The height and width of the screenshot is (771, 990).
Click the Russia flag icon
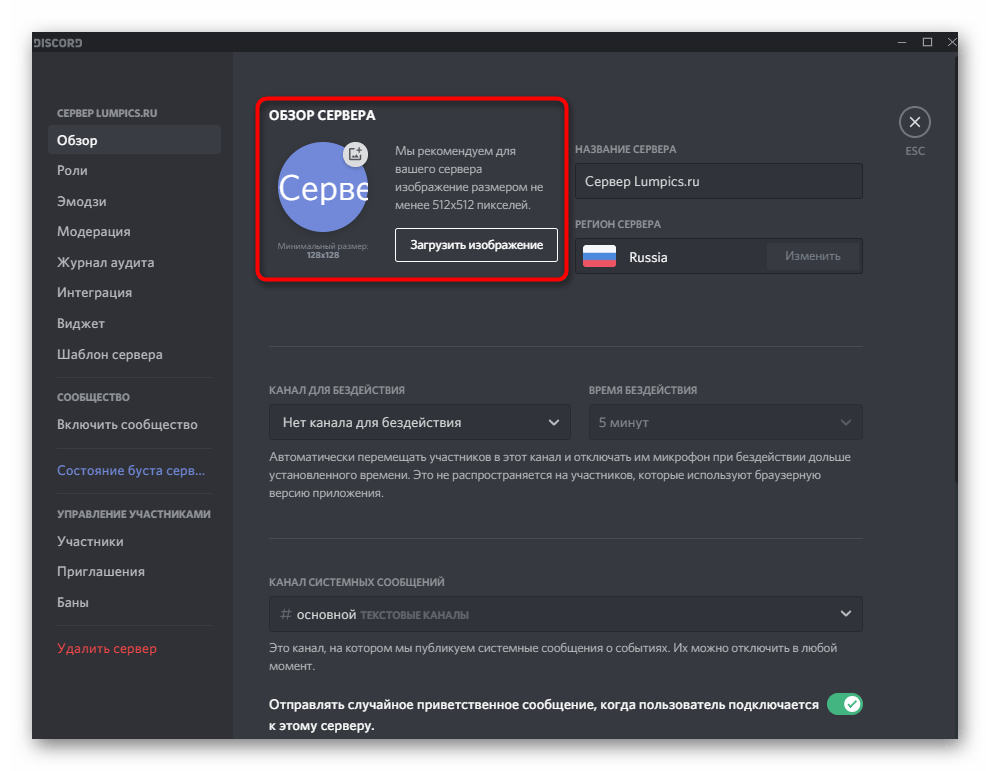[599, 256]
